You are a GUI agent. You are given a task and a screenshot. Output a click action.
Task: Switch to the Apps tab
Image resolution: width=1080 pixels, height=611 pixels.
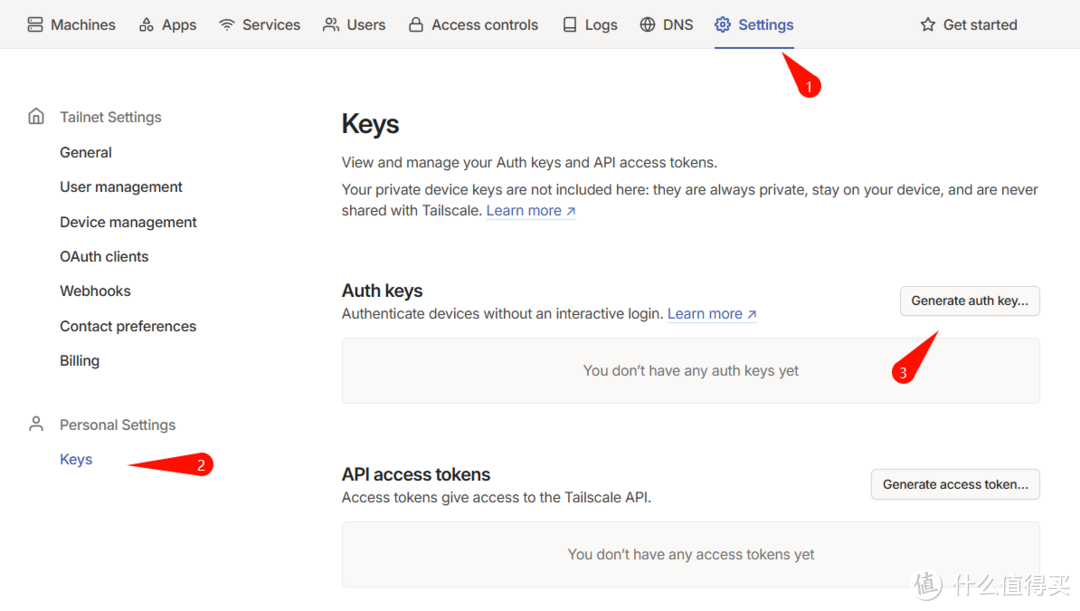[x=167, y=25]
